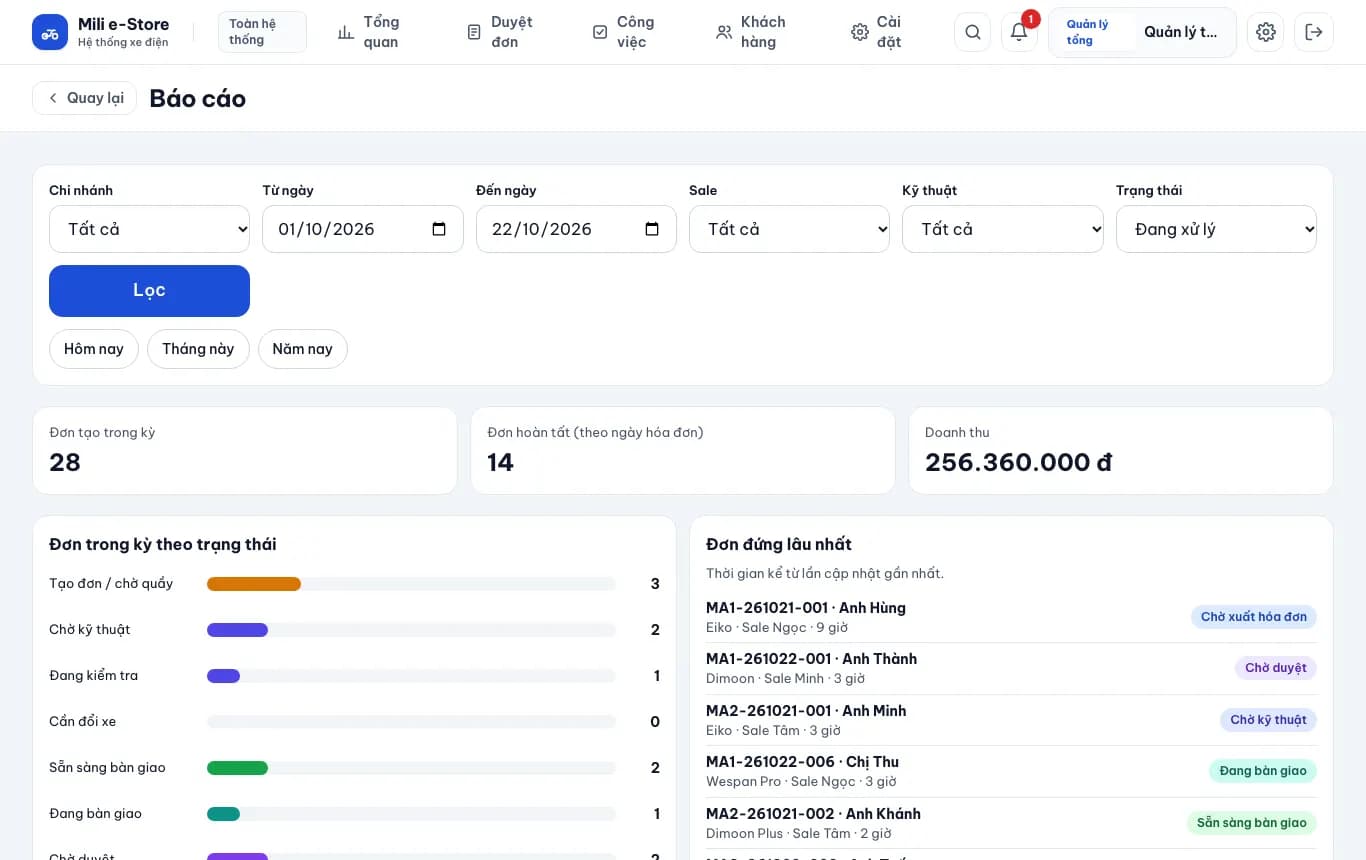Open the Quản lý tổng account menu
1366x860 pixels.
coord(1142,32)
